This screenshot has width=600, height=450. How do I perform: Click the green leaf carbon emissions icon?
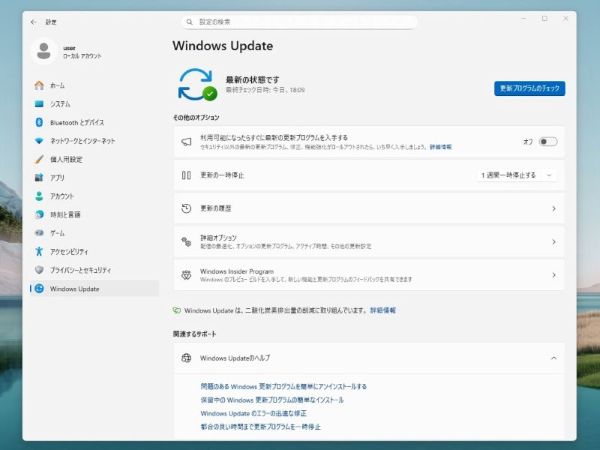(176, 310)
